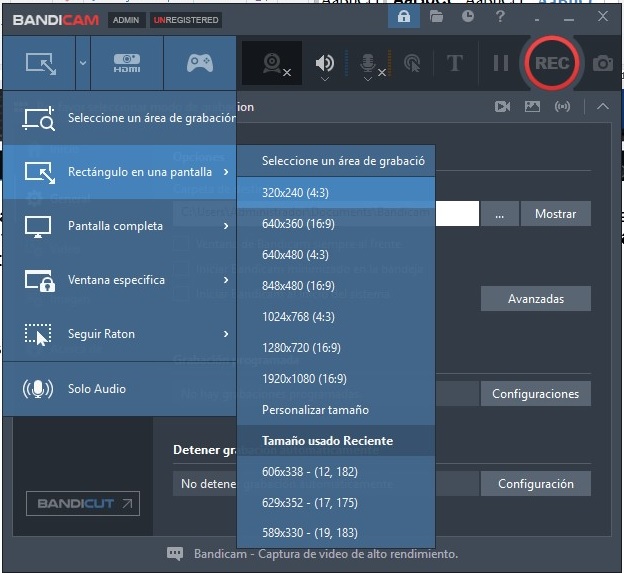Open the recording mode dropdown arrow
624x573 pixels.
pyautogui.click(x=83, y=63)
